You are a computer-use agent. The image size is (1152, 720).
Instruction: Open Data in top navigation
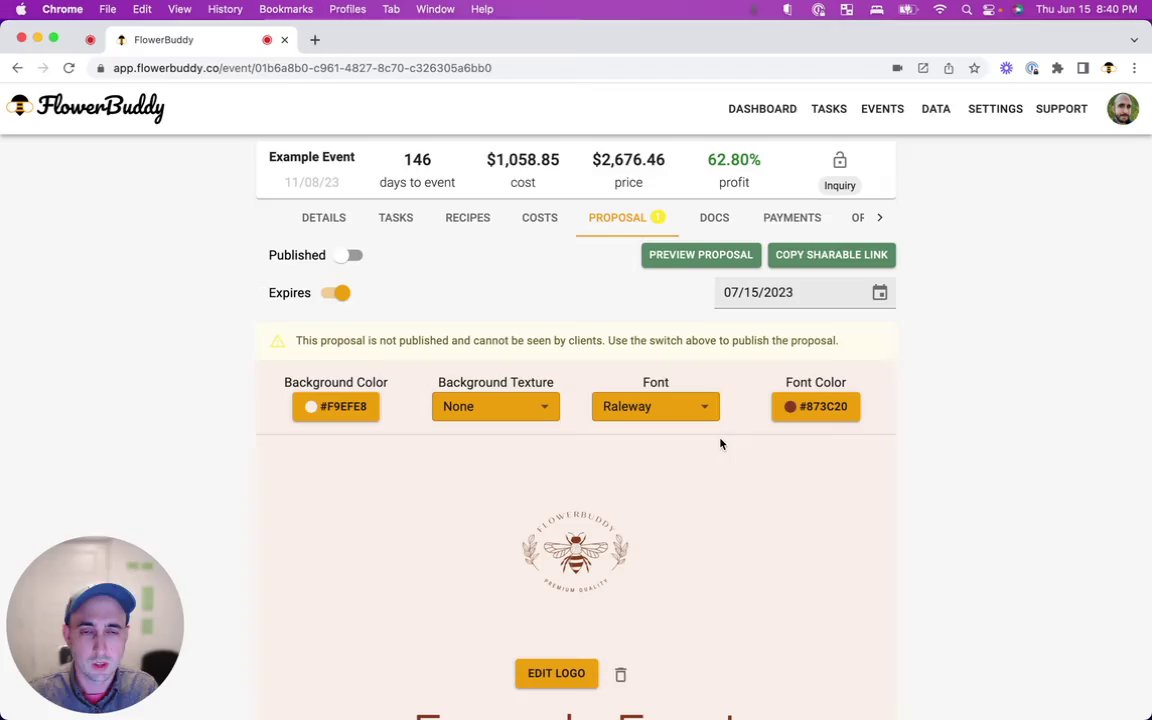pyautogui.click(x=936, y=109)
